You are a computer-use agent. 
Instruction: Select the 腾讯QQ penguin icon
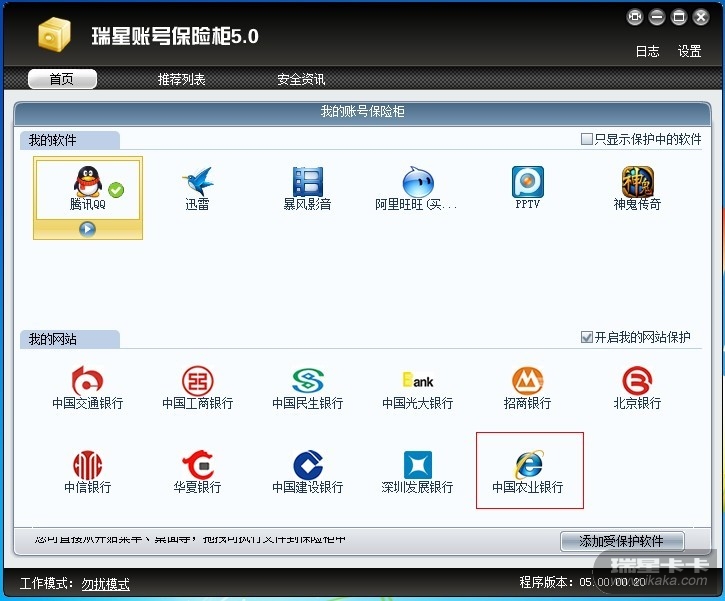coord(87,181)
